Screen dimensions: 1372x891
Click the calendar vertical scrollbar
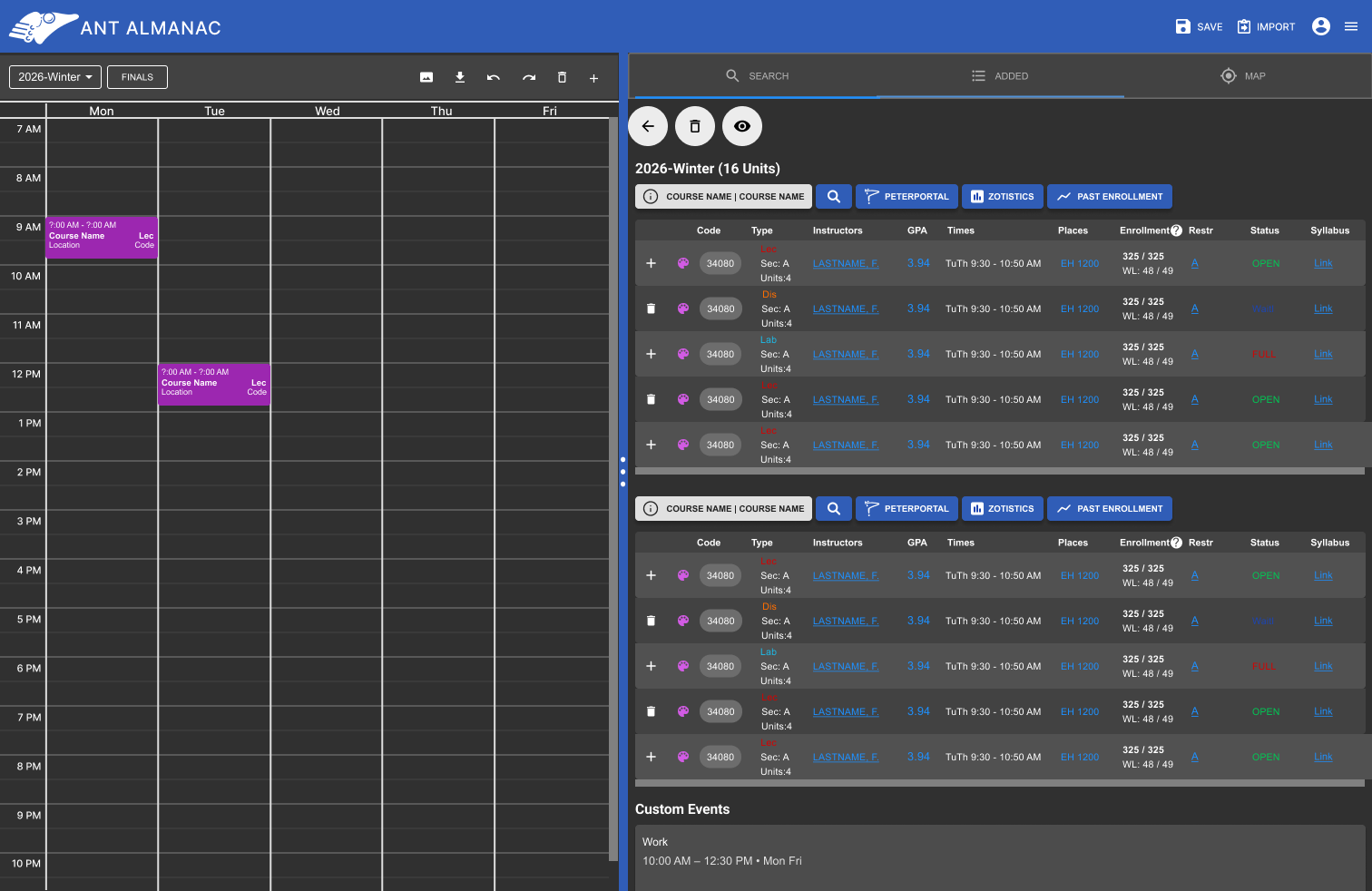click(613, 490)
